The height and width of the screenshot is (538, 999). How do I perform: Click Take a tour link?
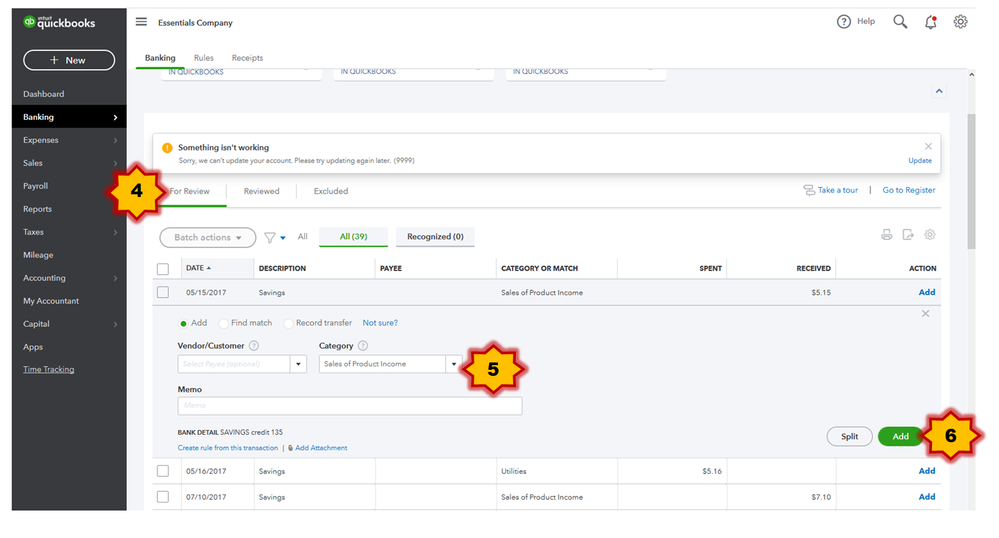[837, 190]
